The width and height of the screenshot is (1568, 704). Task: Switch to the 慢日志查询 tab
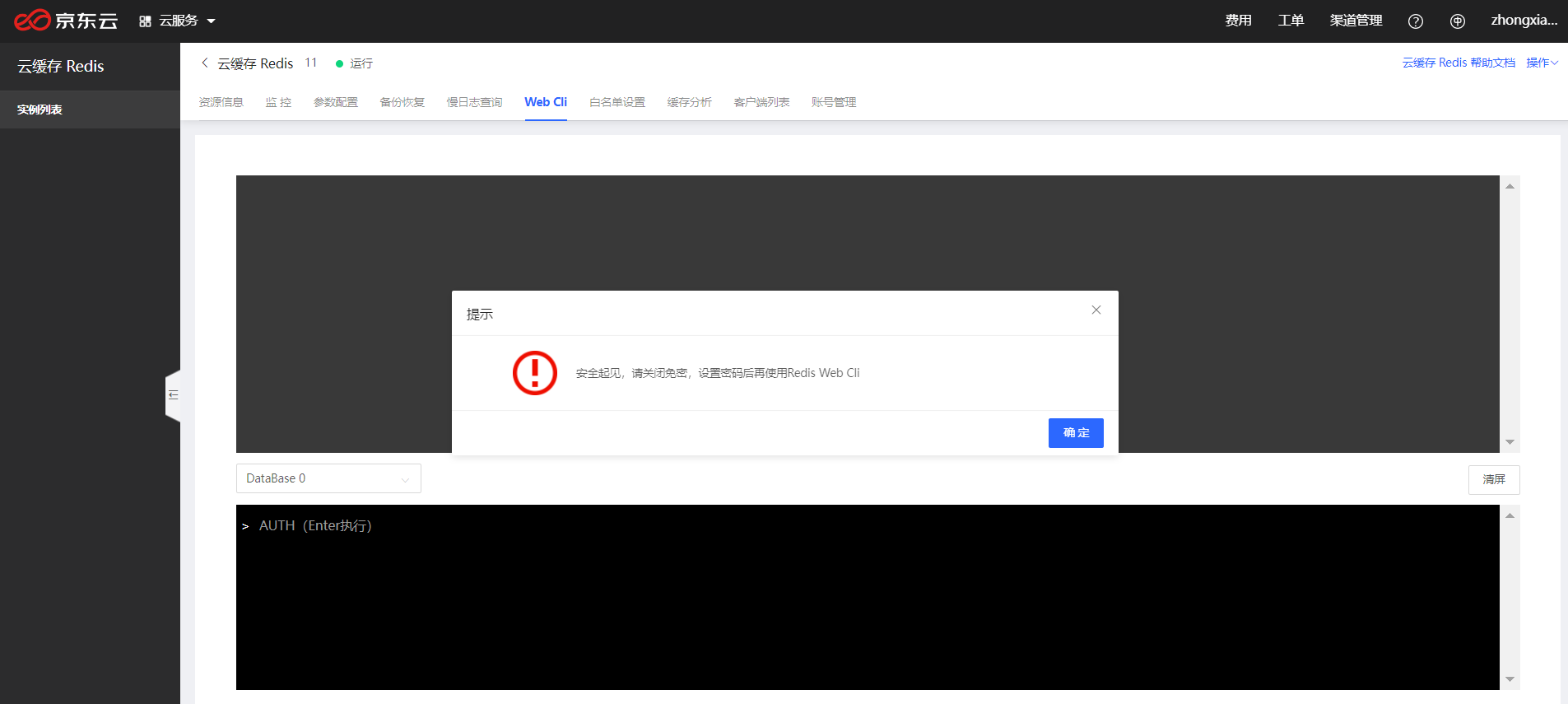(x=474, y=102)
